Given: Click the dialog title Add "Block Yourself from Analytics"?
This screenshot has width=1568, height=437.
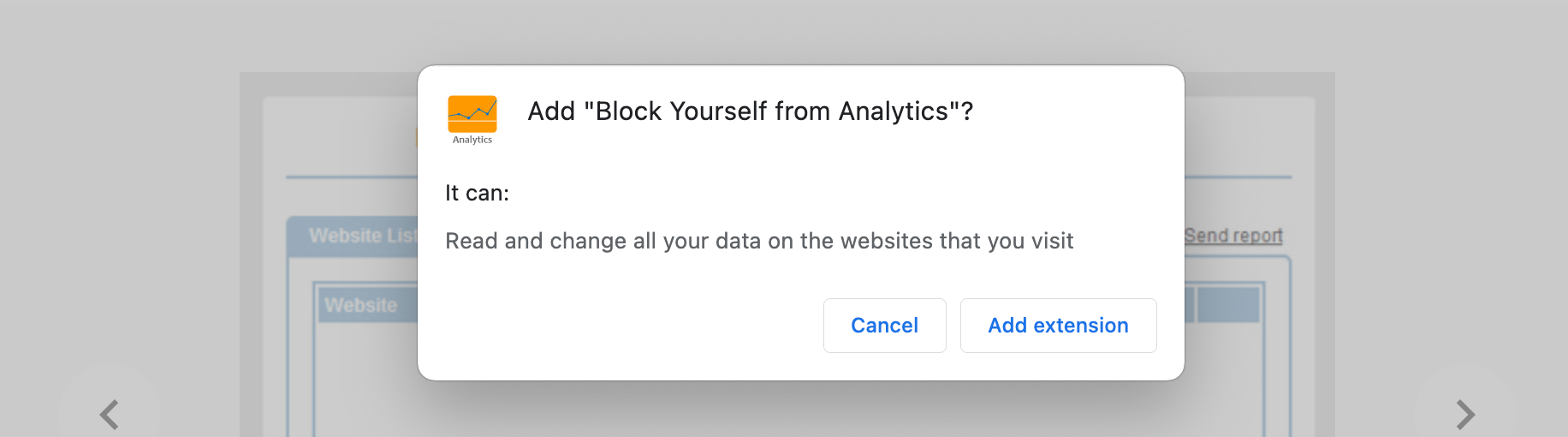Looking at the screenshot, I should [751, 111].
